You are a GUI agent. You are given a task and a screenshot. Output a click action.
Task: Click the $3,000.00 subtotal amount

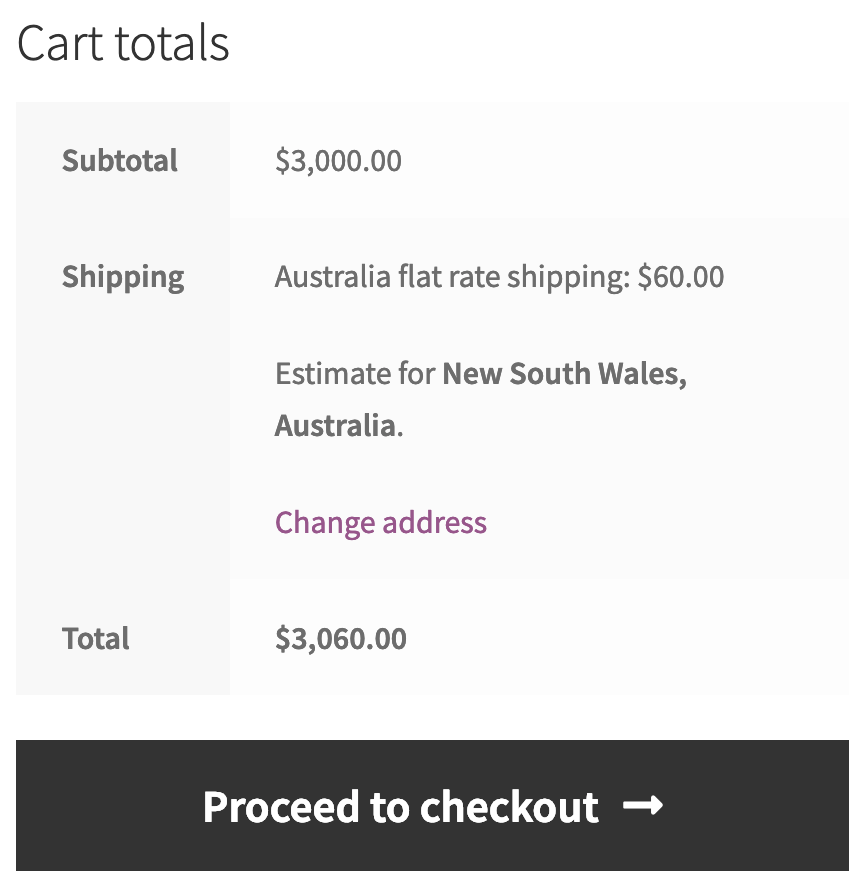(x=338, y=161)
